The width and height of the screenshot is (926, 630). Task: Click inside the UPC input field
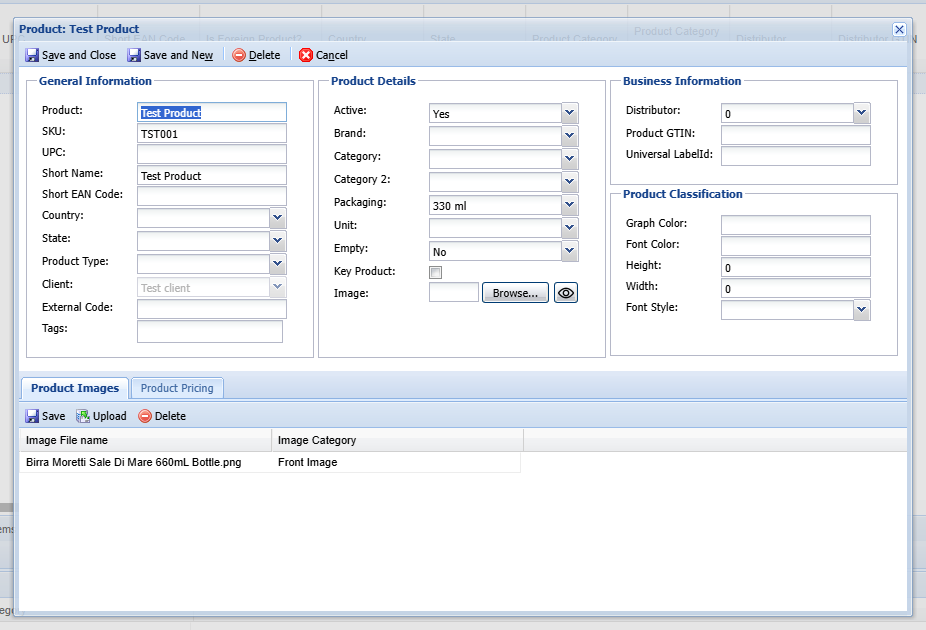point(211,154)
